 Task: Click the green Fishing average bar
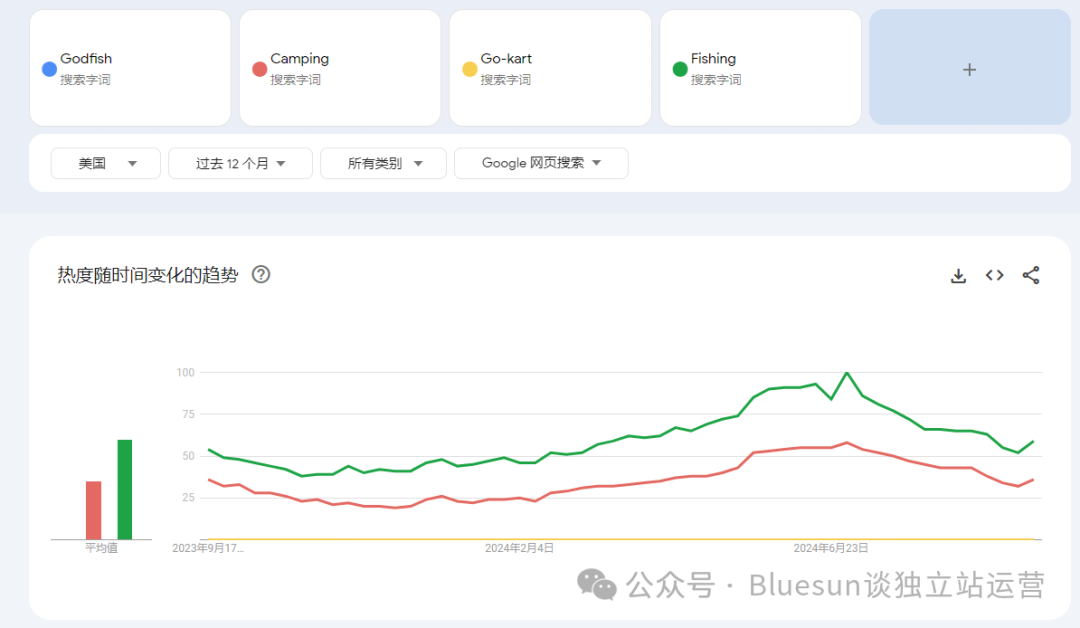(x=125, y=490)
